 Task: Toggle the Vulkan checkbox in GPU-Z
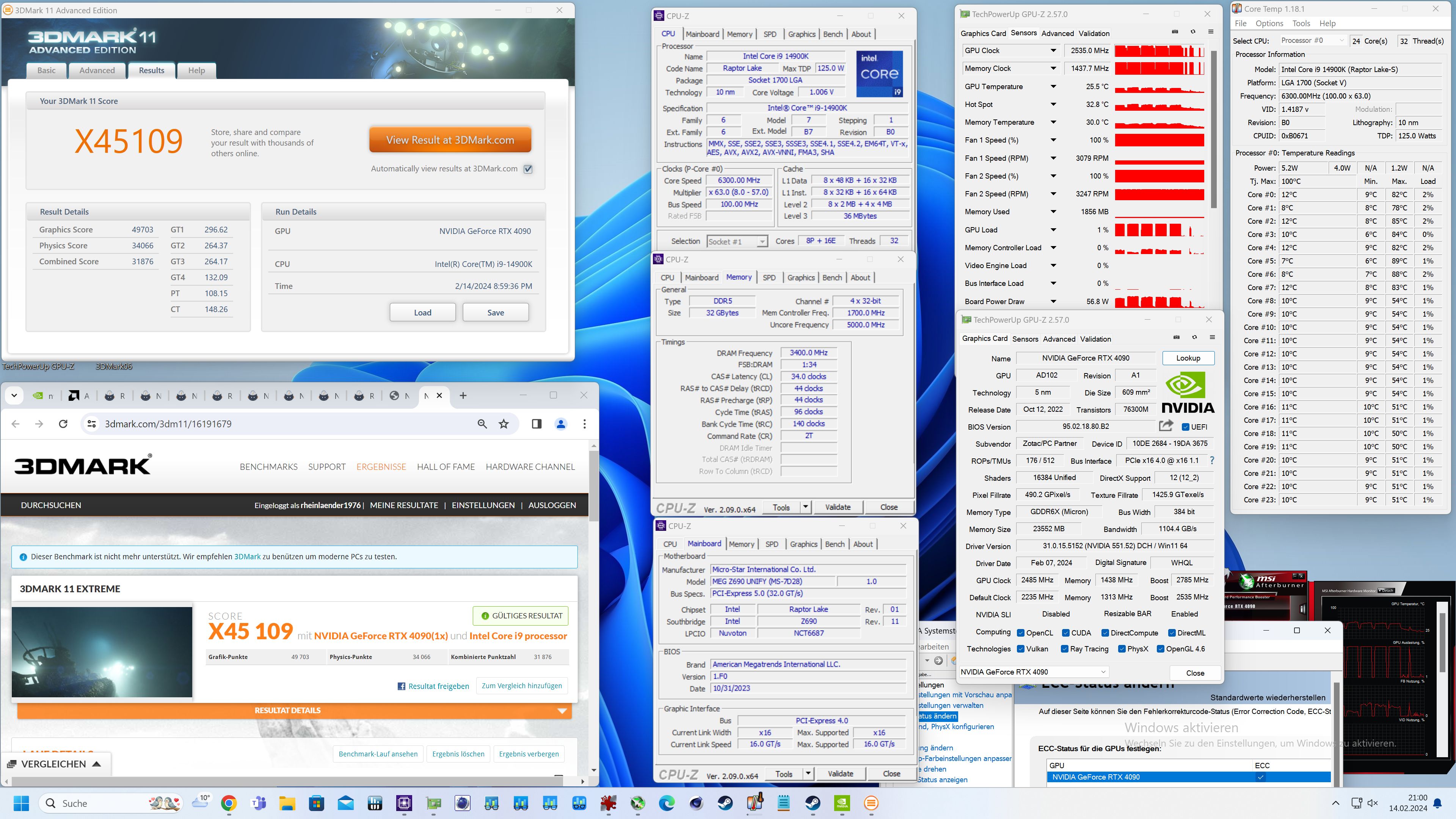[x=1021, y=649]
